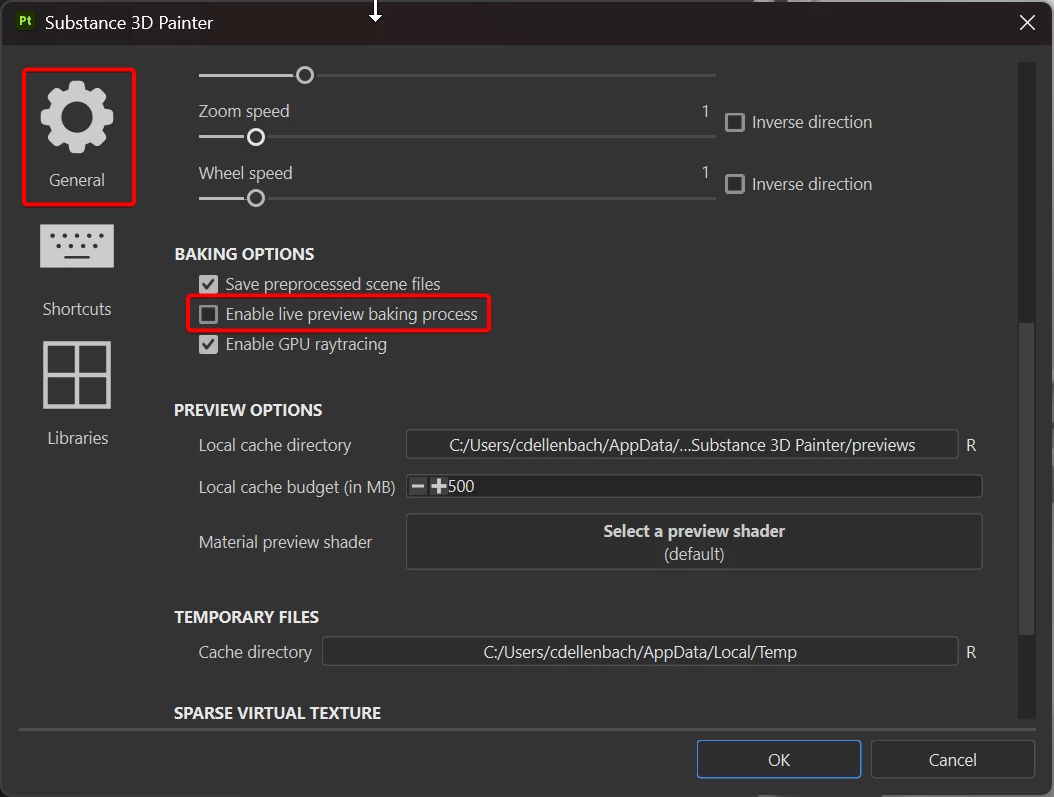Reset Local cache directory with R

[x=971, y=445]
